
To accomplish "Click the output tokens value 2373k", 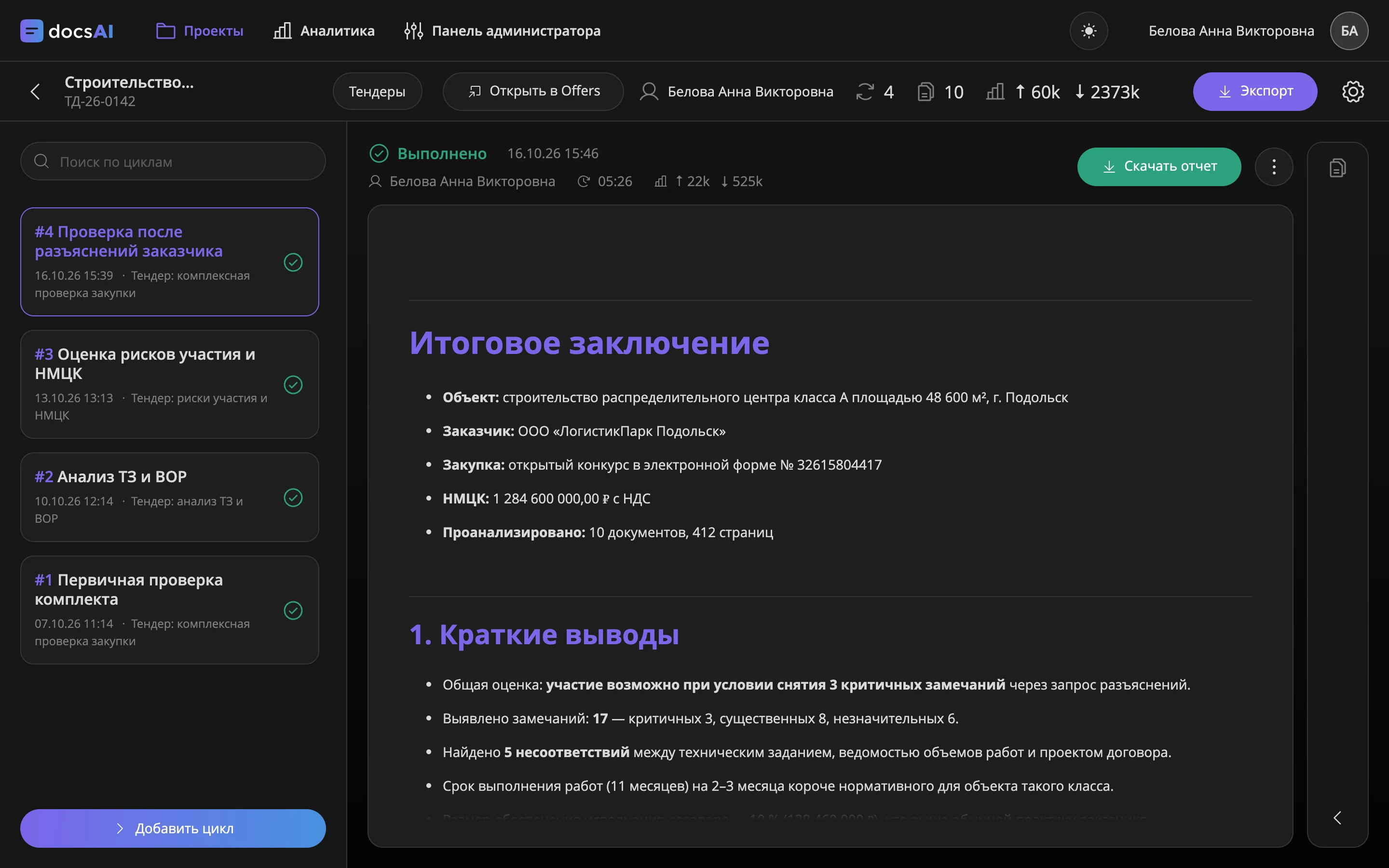I will pos(1114,92).
